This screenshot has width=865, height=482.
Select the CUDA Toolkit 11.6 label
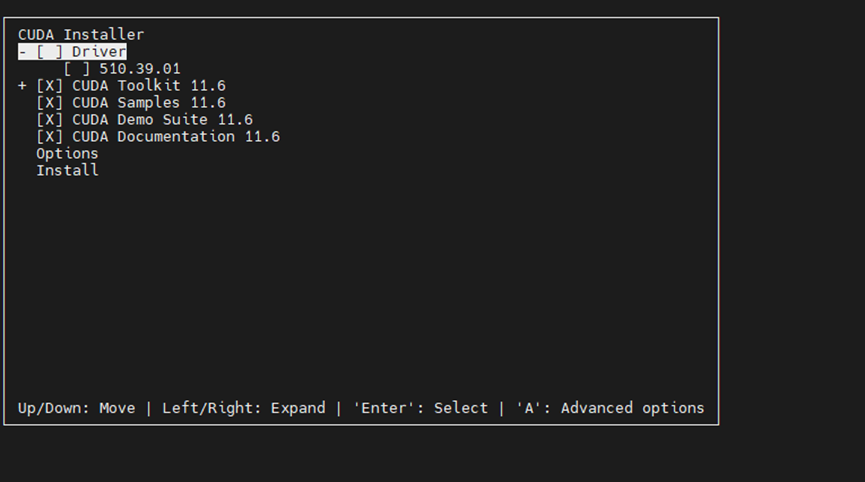[149, 86]
